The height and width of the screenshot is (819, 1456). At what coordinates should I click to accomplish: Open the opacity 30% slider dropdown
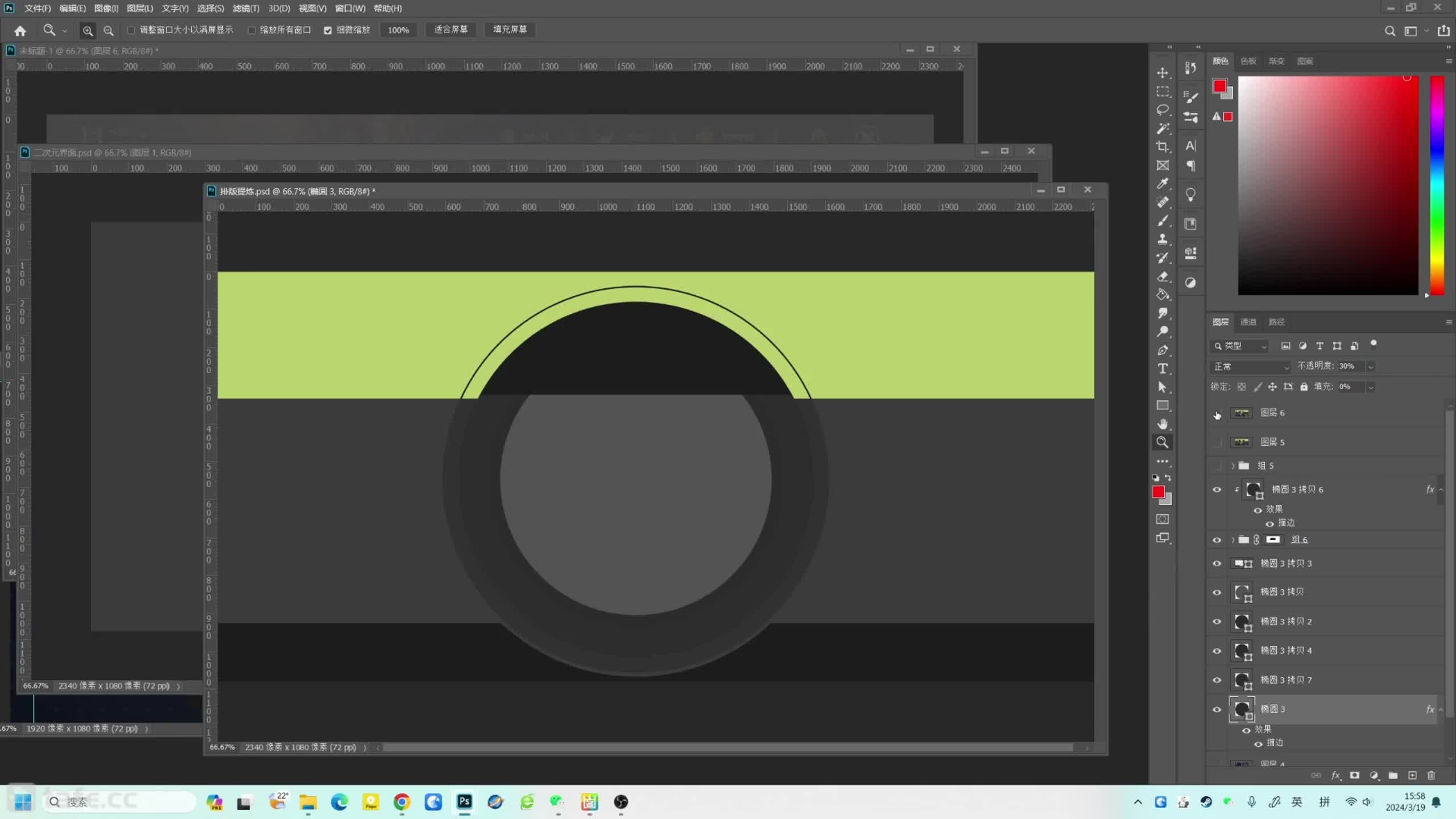pos(1371,367)
